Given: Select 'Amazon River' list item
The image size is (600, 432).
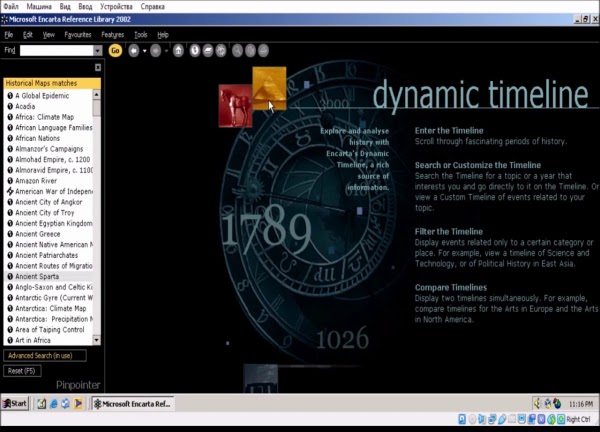Looking at the screenshot, I should (36, 181).
